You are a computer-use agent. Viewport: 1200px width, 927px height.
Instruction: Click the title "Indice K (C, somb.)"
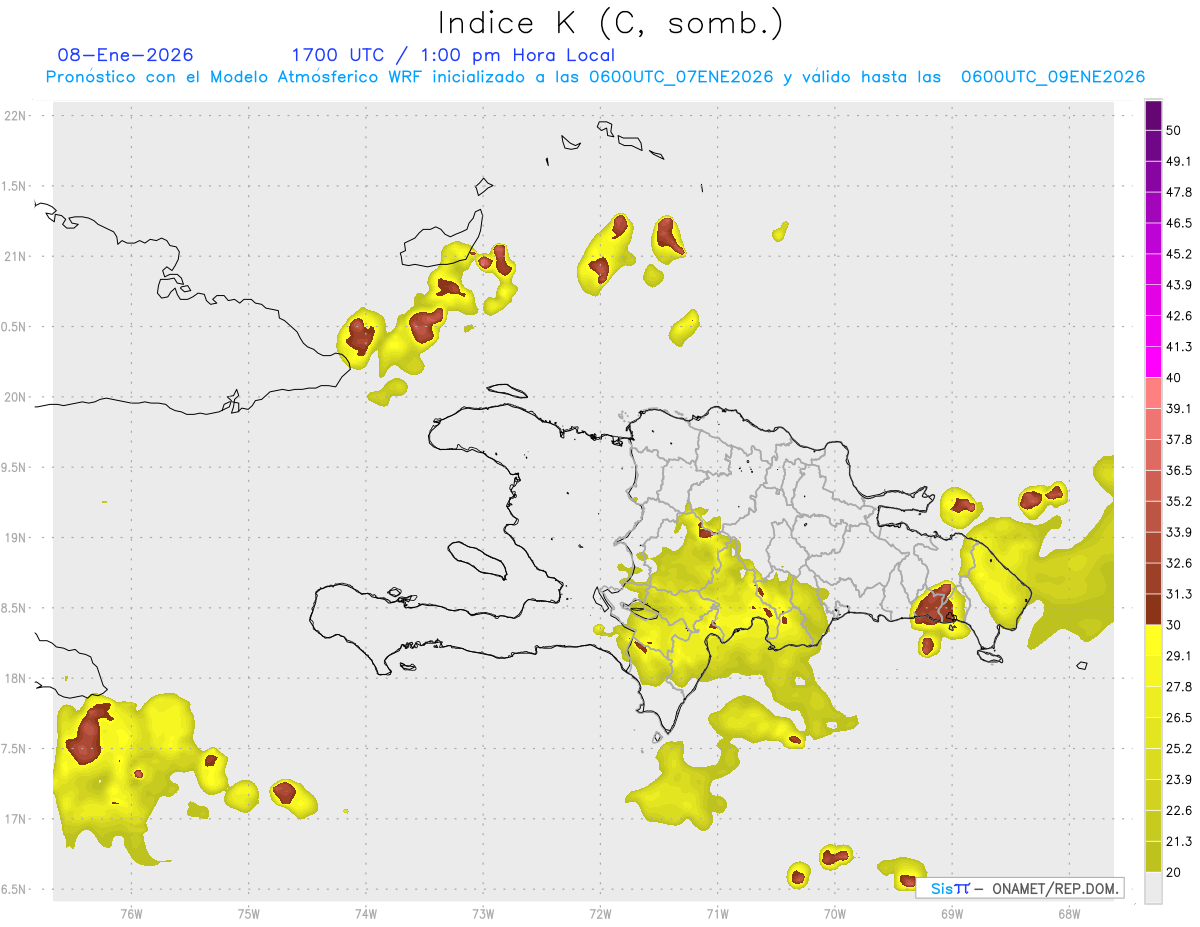coord(611,23)
